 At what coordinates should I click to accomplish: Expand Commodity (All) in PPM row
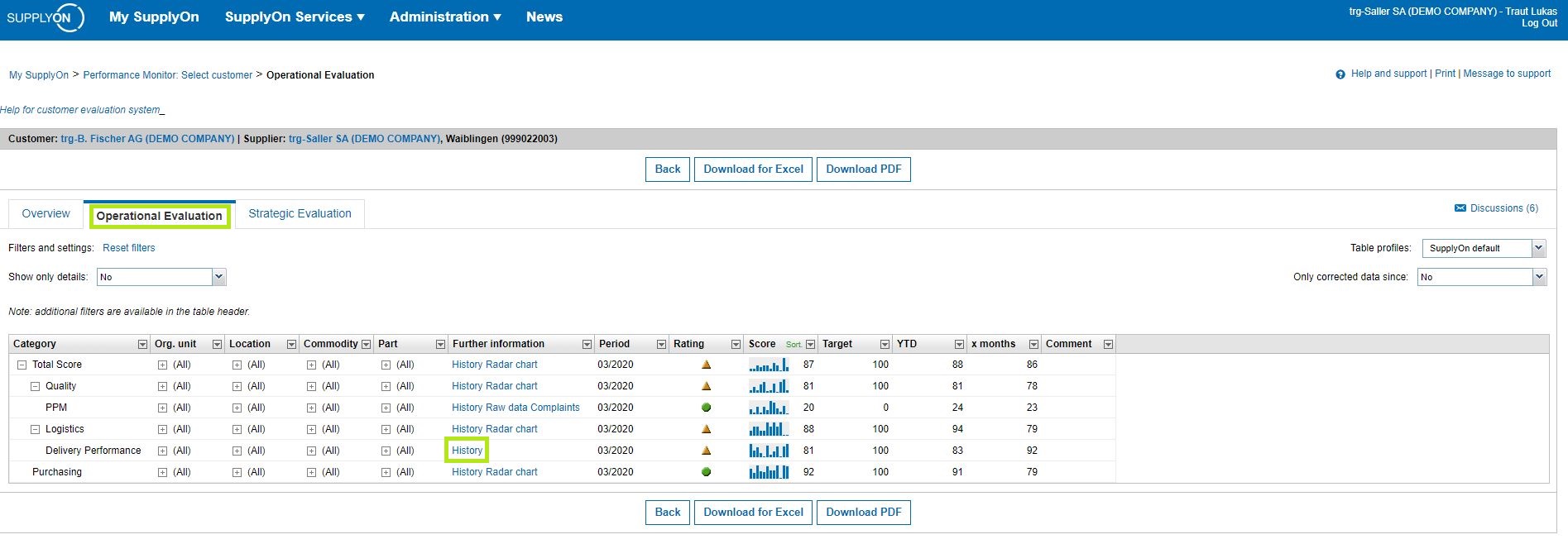click(311, 408)
